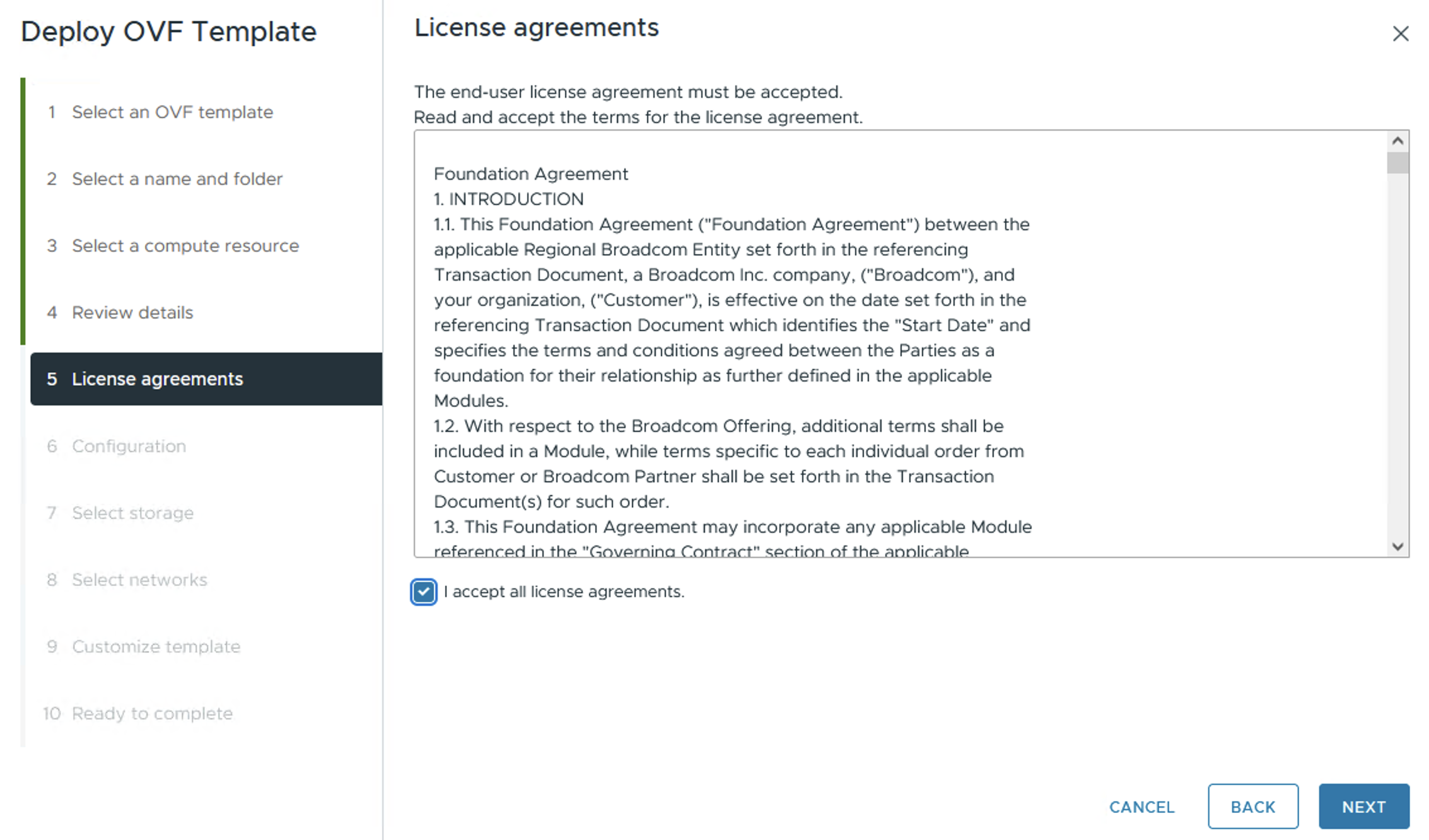Select step 5 License agreements

click(157, 379)
